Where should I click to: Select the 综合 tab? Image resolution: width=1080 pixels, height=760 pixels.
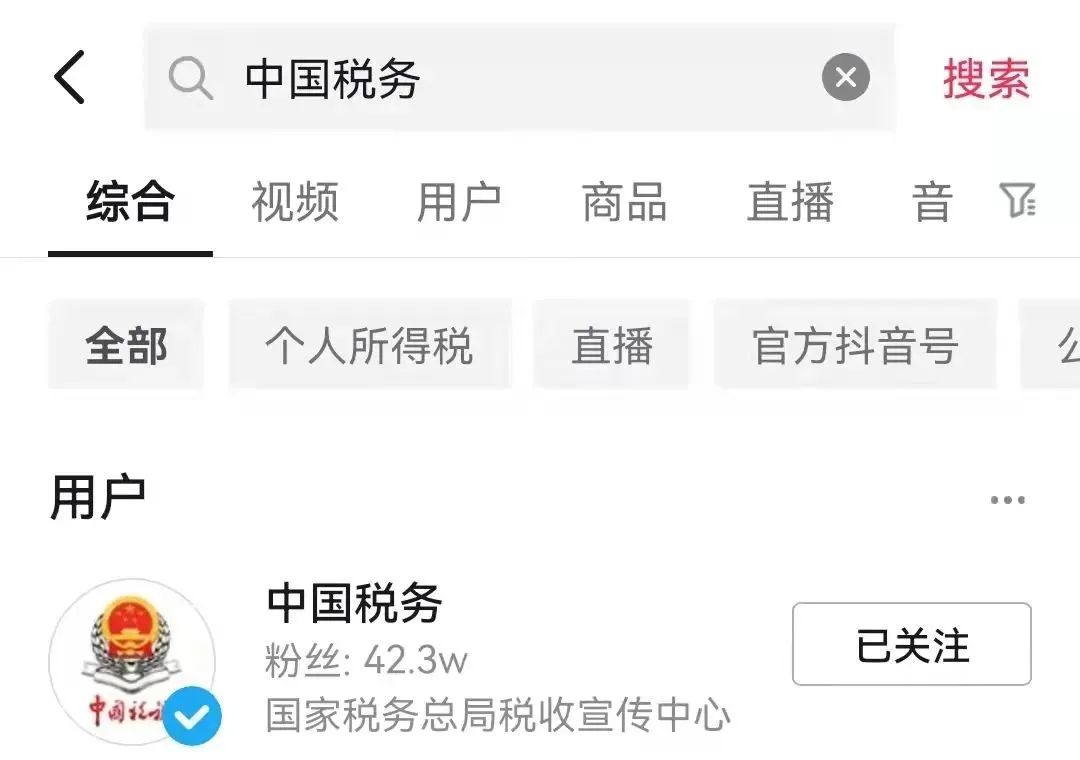[x=130, y=202]
